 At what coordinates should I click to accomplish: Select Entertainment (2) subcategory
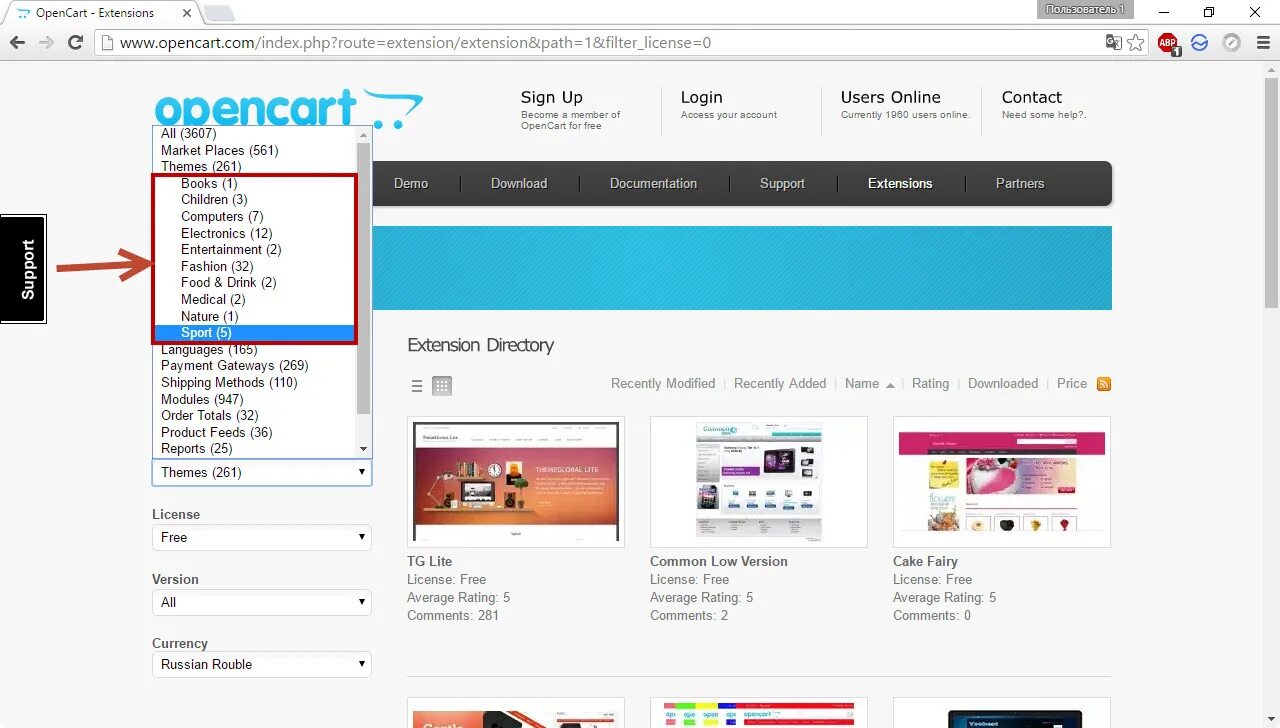coord(255,249)
